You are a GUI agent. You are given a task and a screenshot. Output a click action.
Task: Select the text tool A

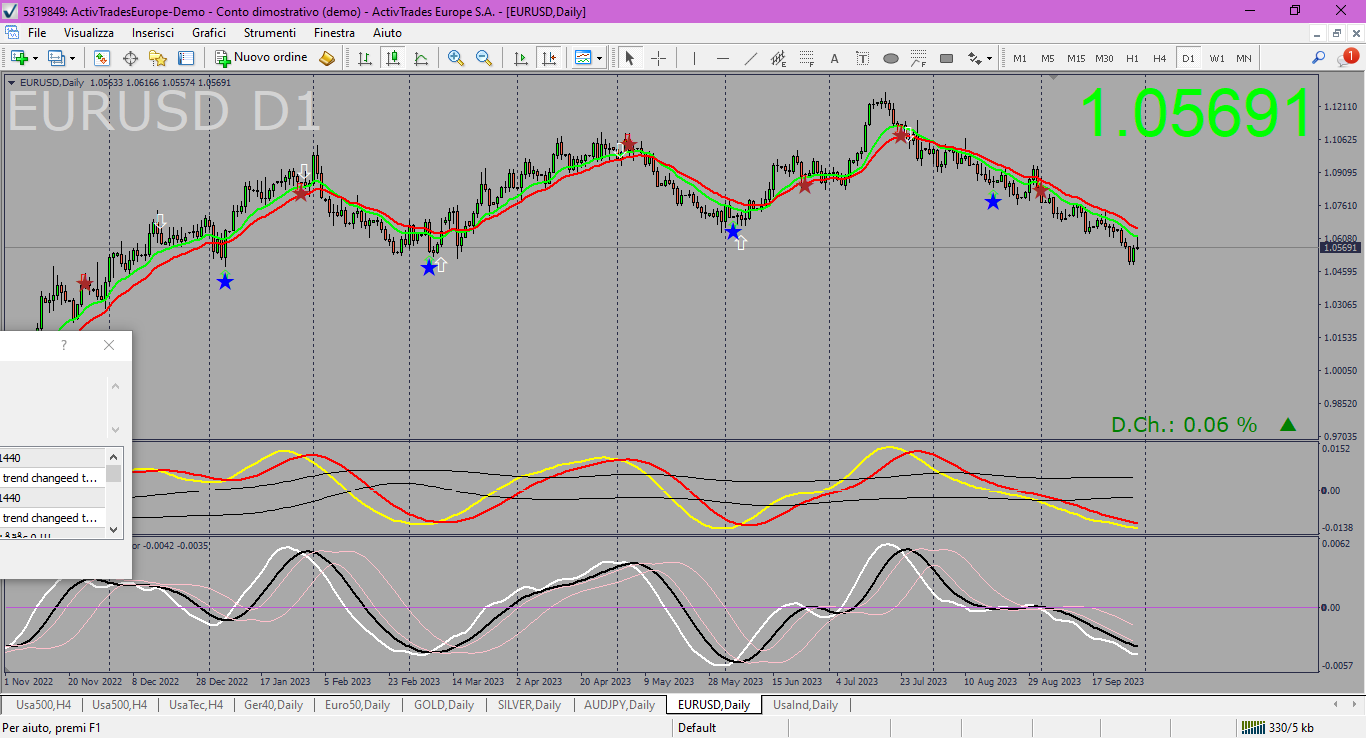(834, 58)
